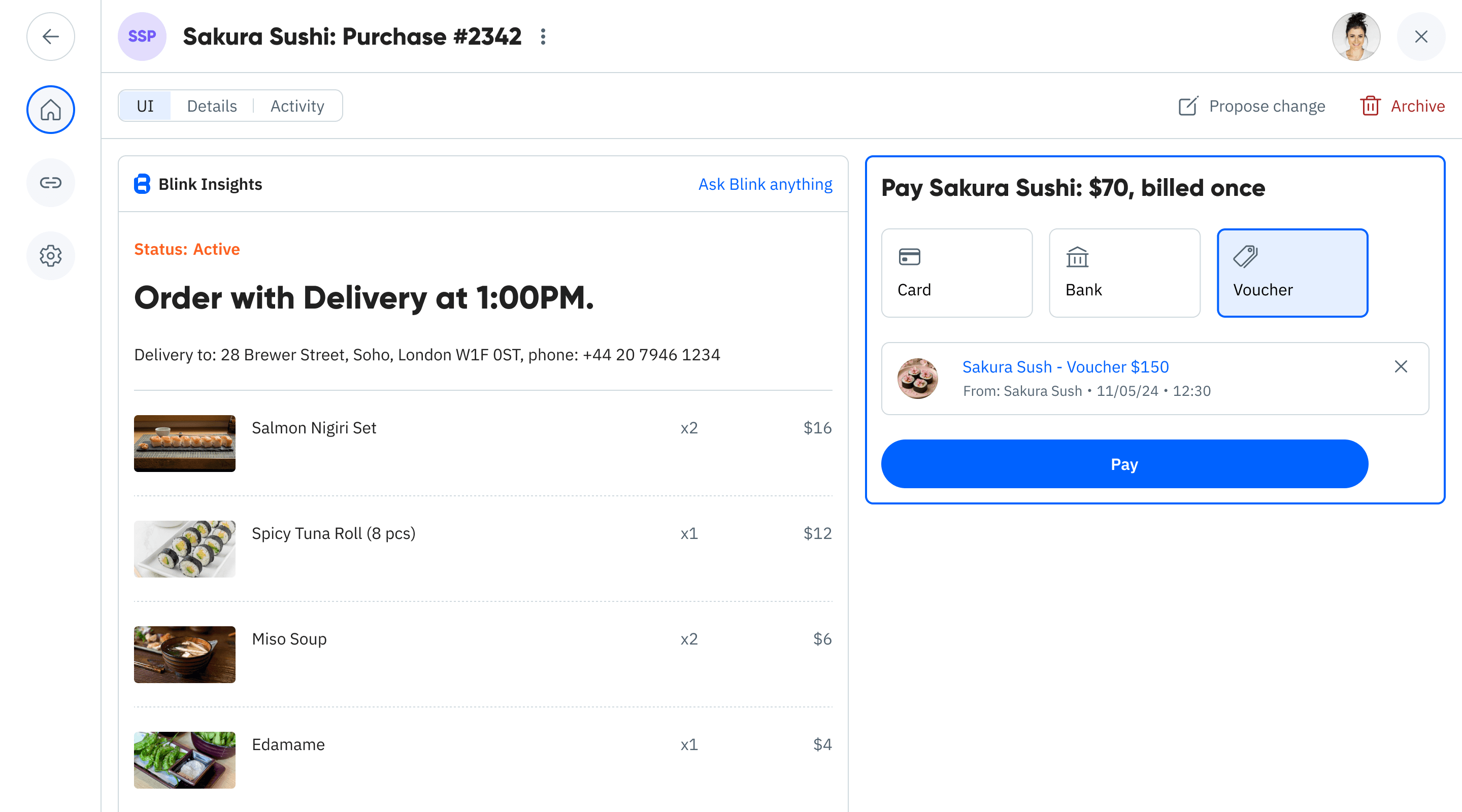Remove the Sakura Sush voucher with the X
The height and width of the screenshot is (812, 1462).
(x=1401, y=366)
